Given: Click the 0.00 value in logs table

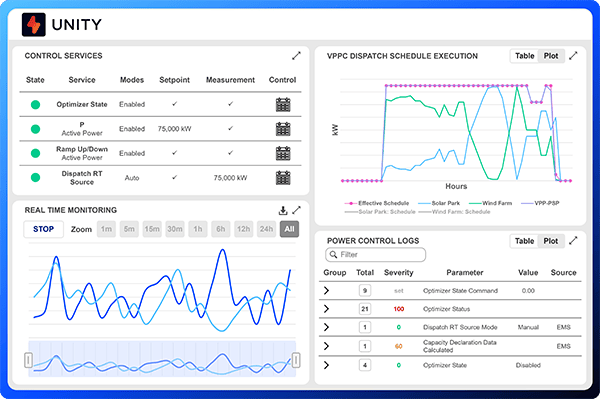Looking at the screenshot, I should 528,291.
